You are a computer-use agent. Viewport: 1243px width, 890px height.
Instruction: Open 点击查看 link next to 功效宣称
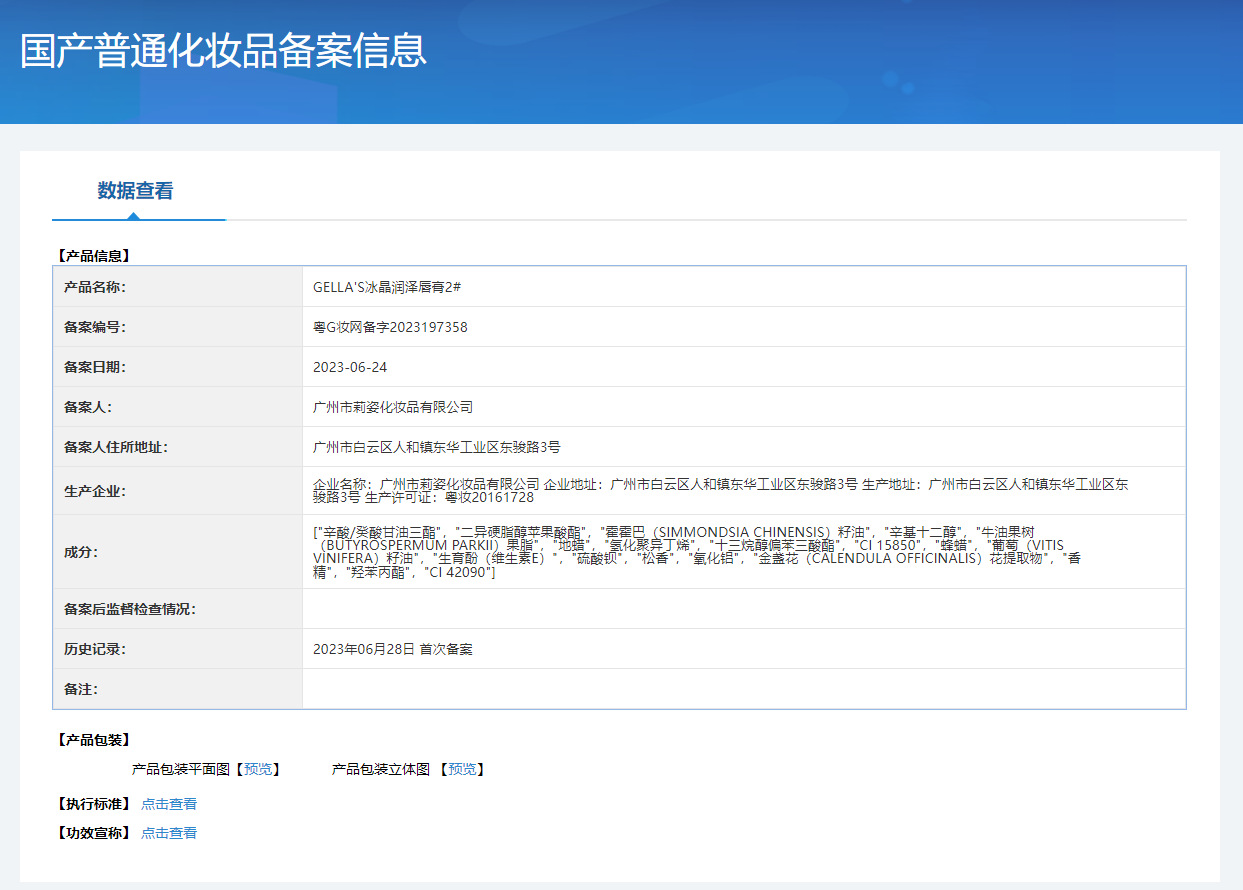click(x=169, y=833)
